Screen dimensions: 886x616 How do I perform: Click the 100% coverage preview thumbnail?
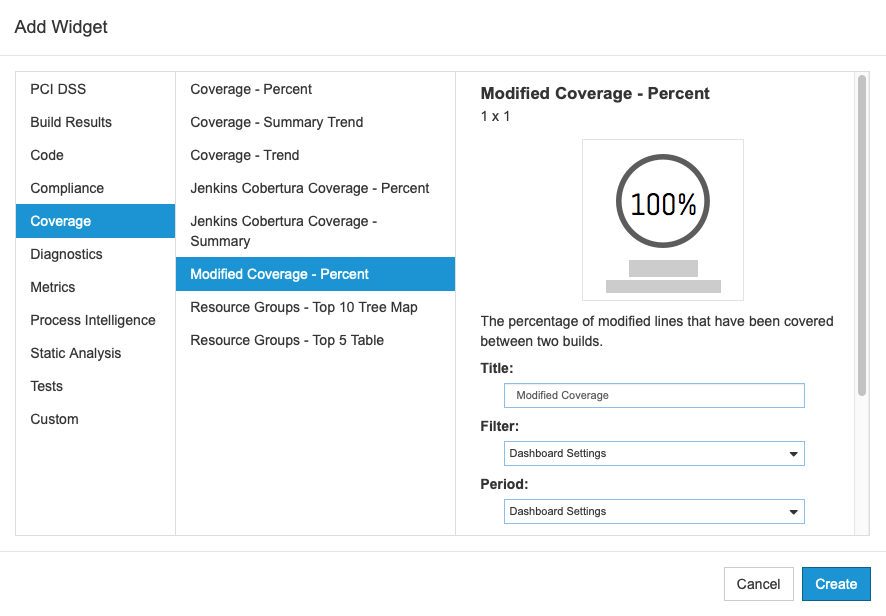coord(663,220)
